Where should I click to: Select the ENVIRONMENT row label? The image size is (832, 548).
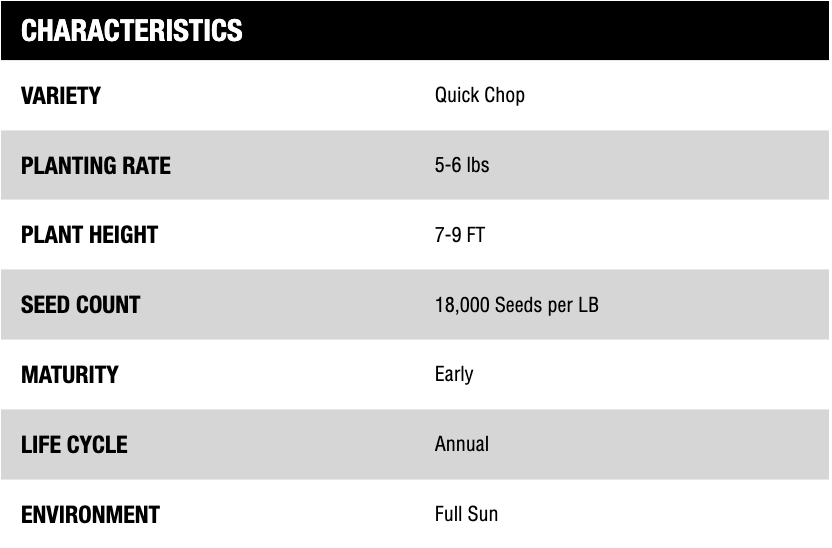click(x=90, y=515)
